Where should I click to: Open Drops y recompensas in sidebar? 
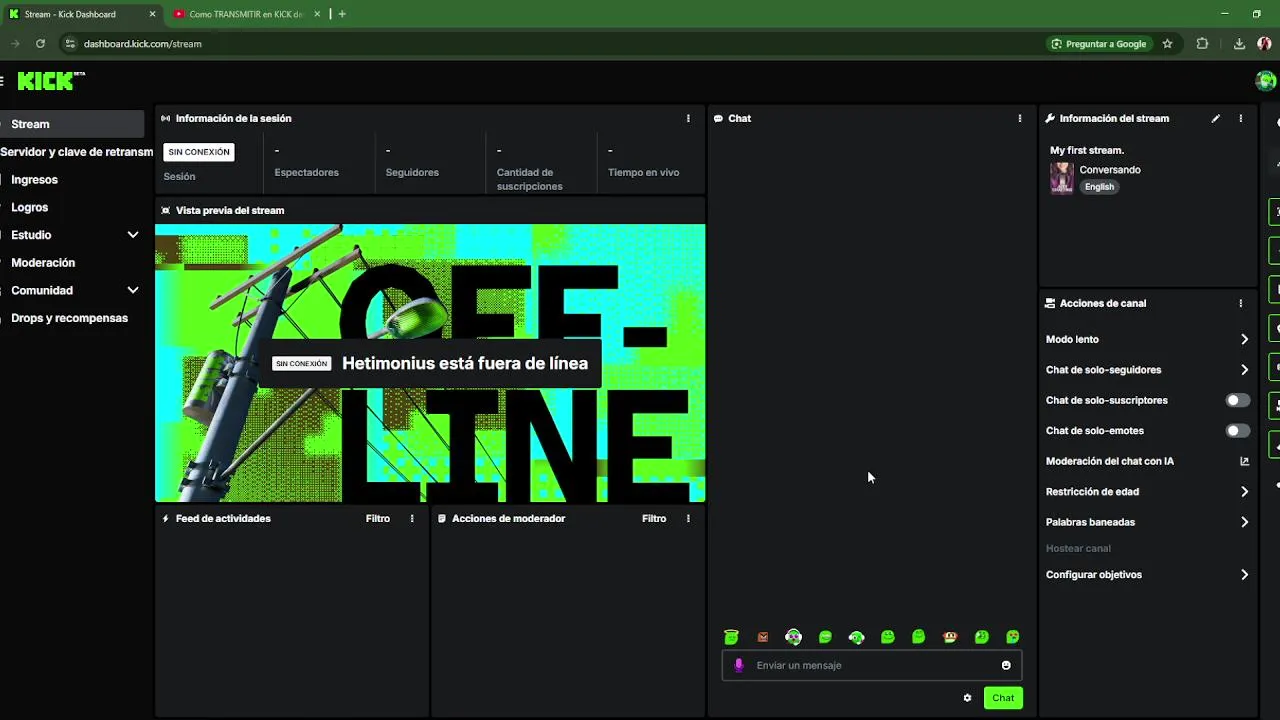point(69,318)
